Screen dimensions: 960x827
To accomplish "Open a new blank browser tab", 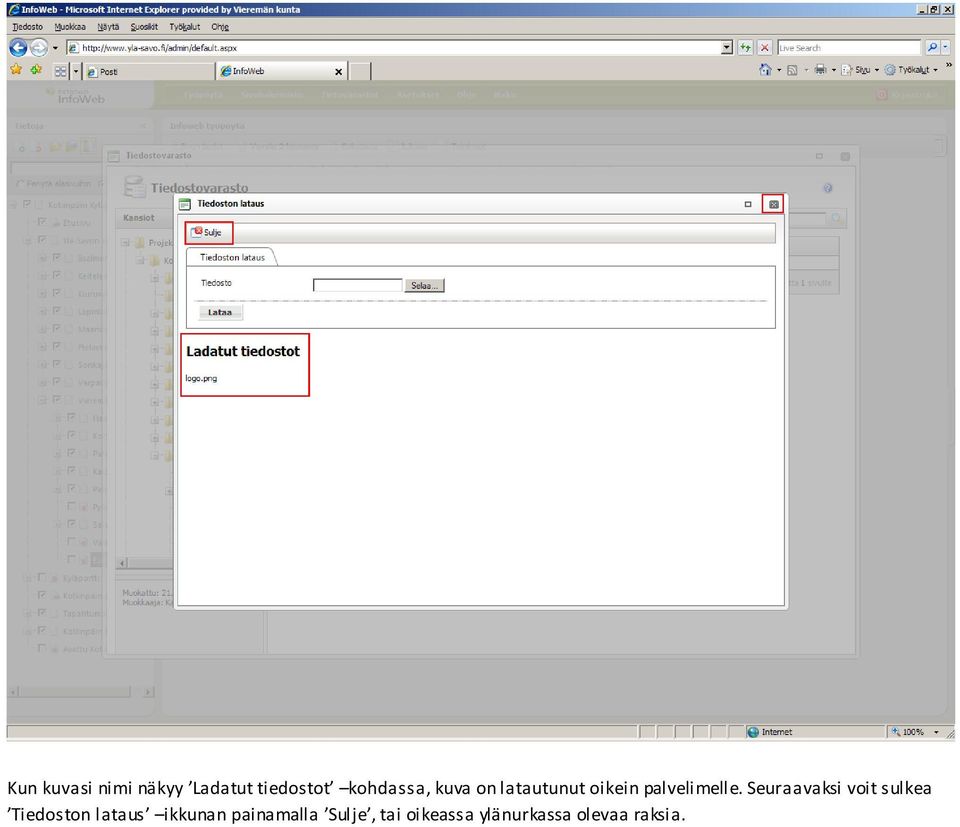I will point(360,71).
